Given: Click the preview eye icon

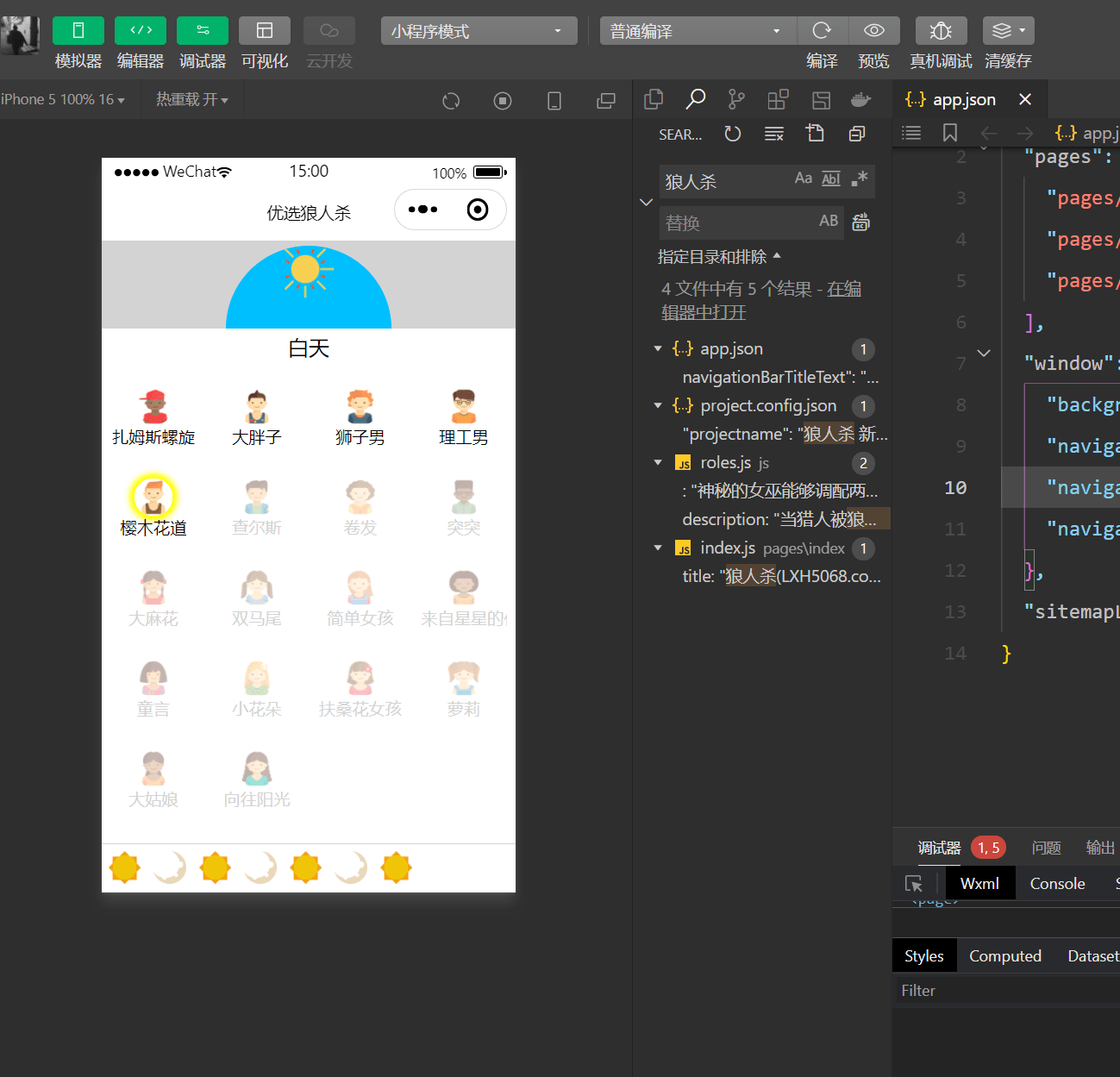Looking at the screenshot, I should tap(874, 31).
